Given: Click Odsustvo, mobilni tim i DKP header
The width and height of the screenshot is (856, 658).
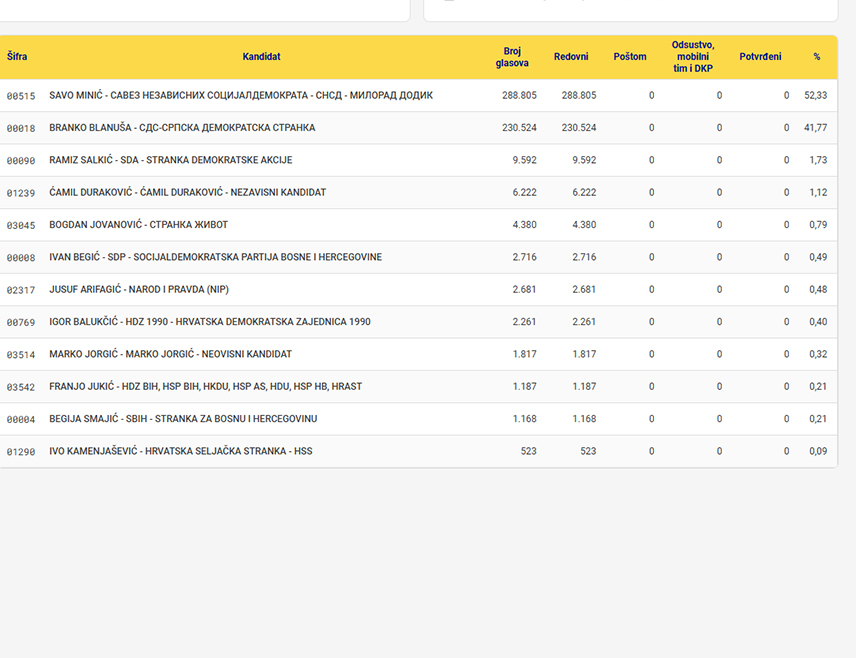Looking at the screenshot, I should coord(693,57).
